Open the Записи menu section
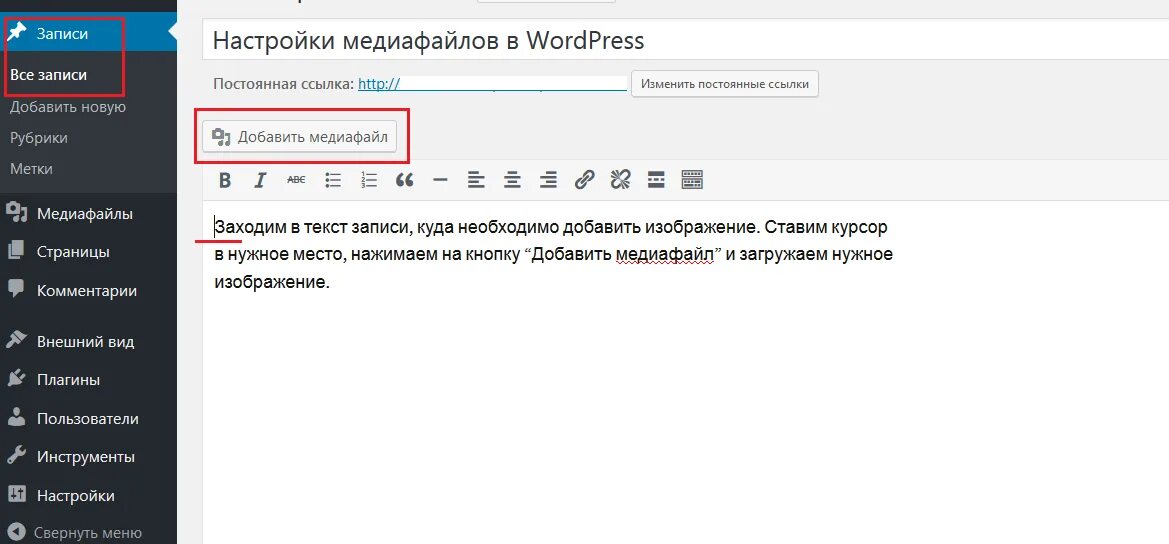This screenshot has height=544, width=1169. (x=88, y=34)
